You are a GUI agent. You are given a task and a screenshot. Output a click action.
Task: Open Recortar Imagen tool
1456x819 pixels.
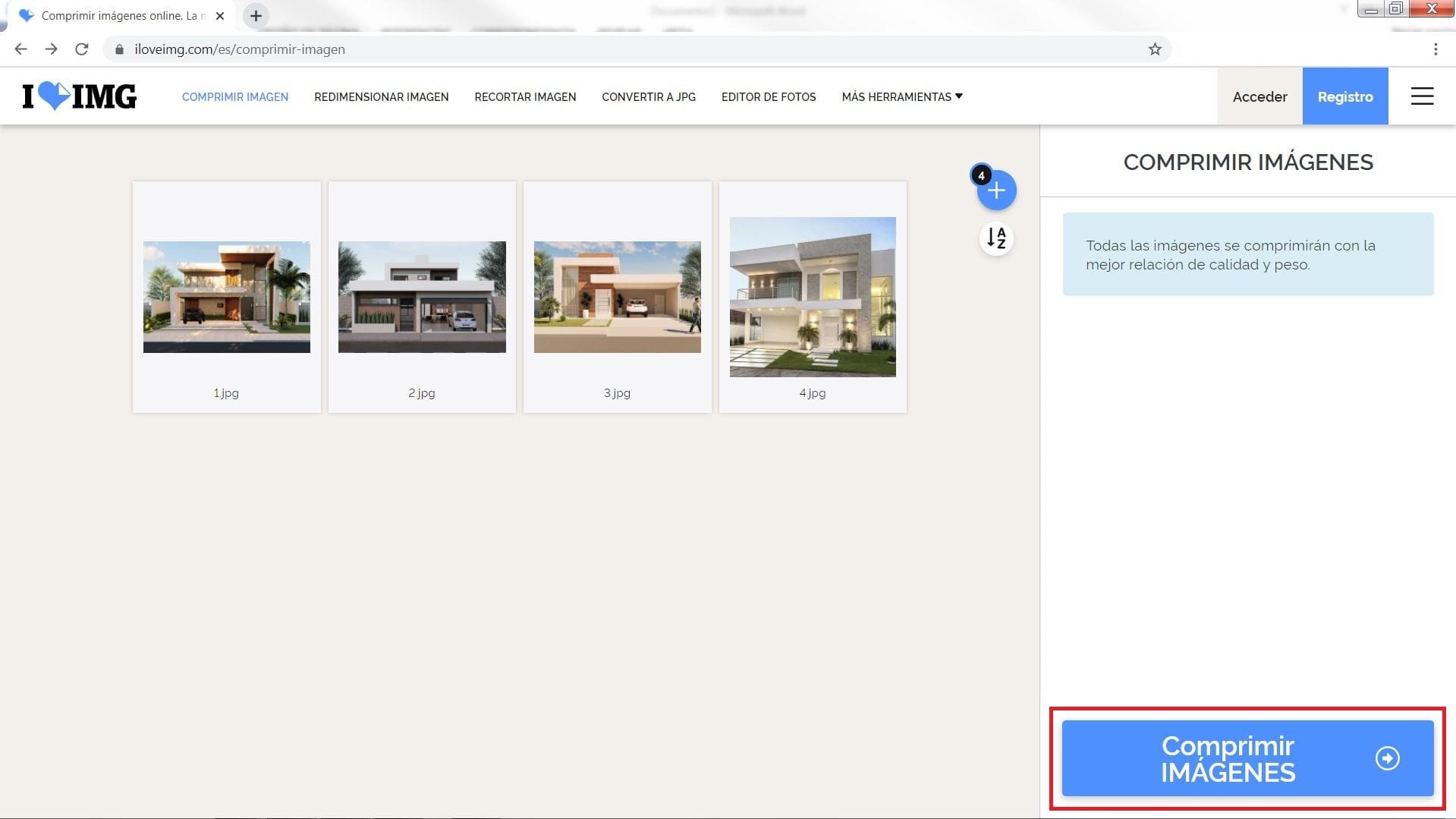pyautogui.click(x=525, y=96)
